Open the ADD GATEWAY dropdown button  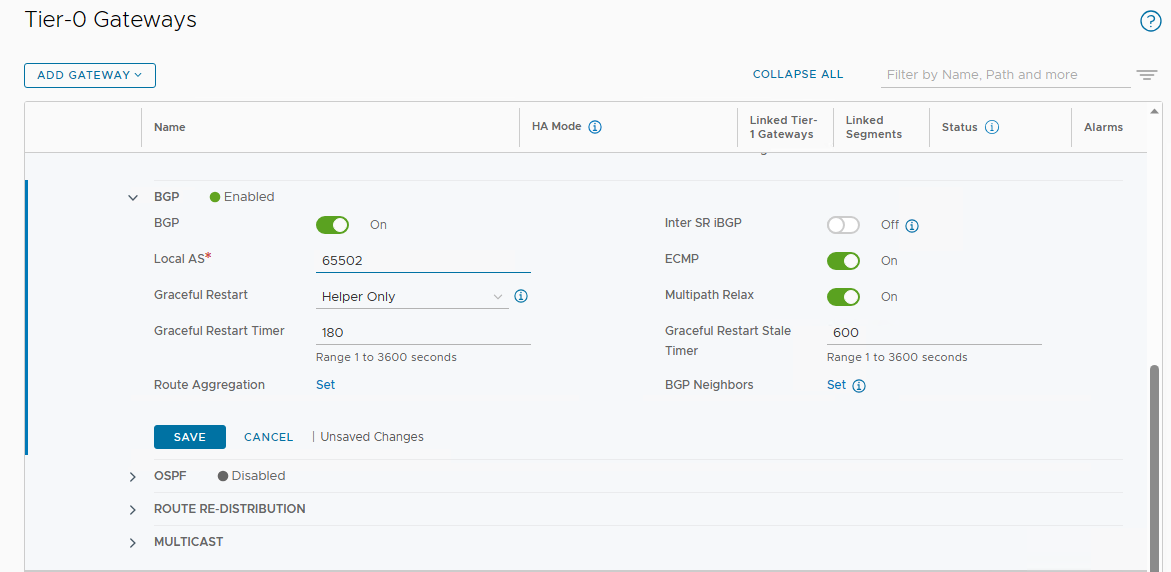pos(90,75)
